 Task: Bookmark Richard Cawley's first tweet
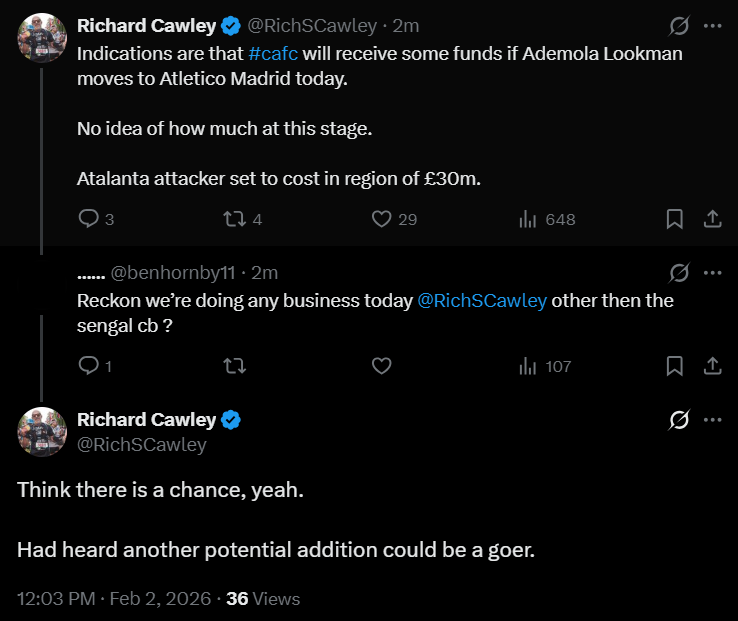pos(675,219)
